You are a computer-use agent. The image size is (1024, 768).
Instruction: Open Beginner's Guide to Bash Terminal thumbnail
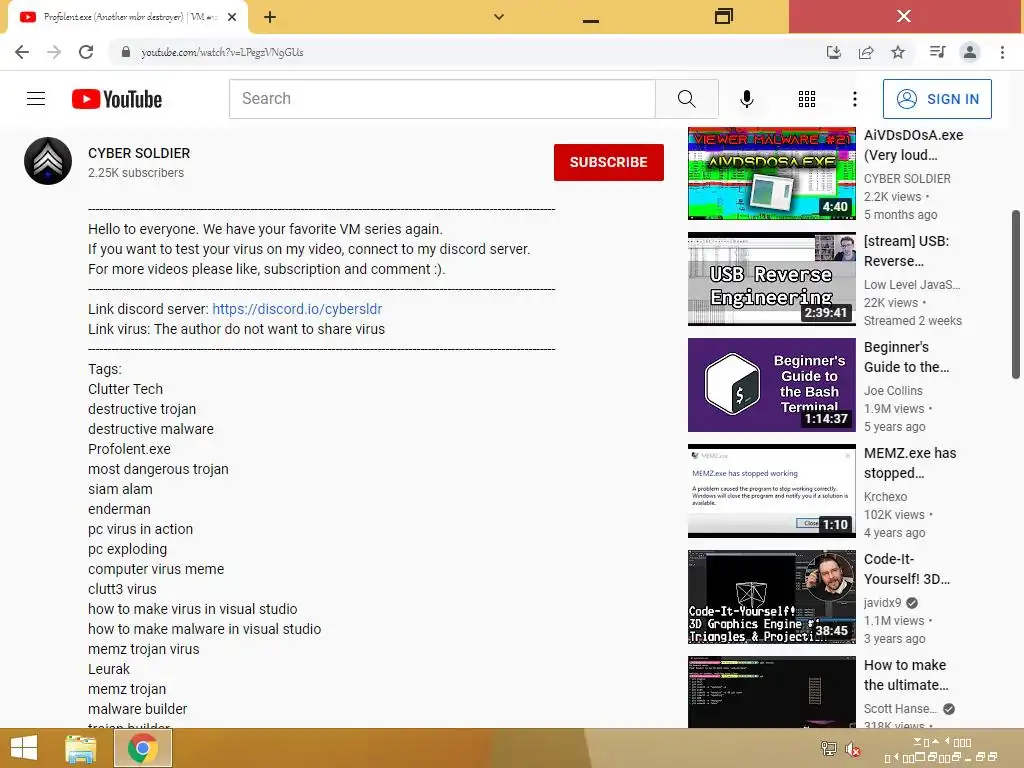[x=771, y=385]
